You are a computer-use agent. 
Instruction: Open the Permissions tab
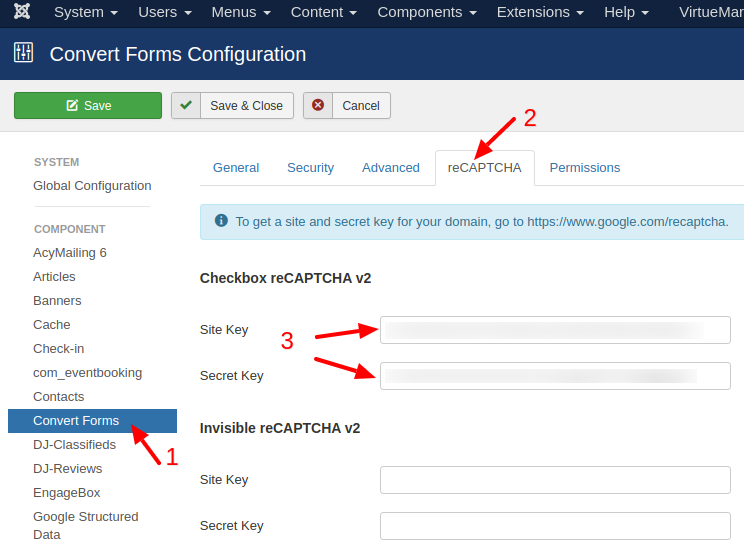click(584, 168)
